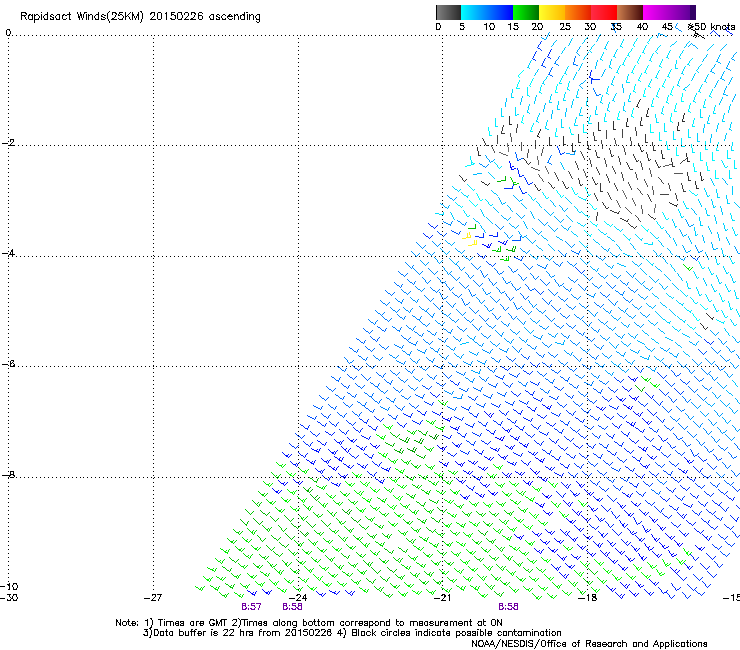Click the '5' label under the color bar
The height and width of the screenshot is (650, 740).
pyautogui.click(x=462, y=27)
